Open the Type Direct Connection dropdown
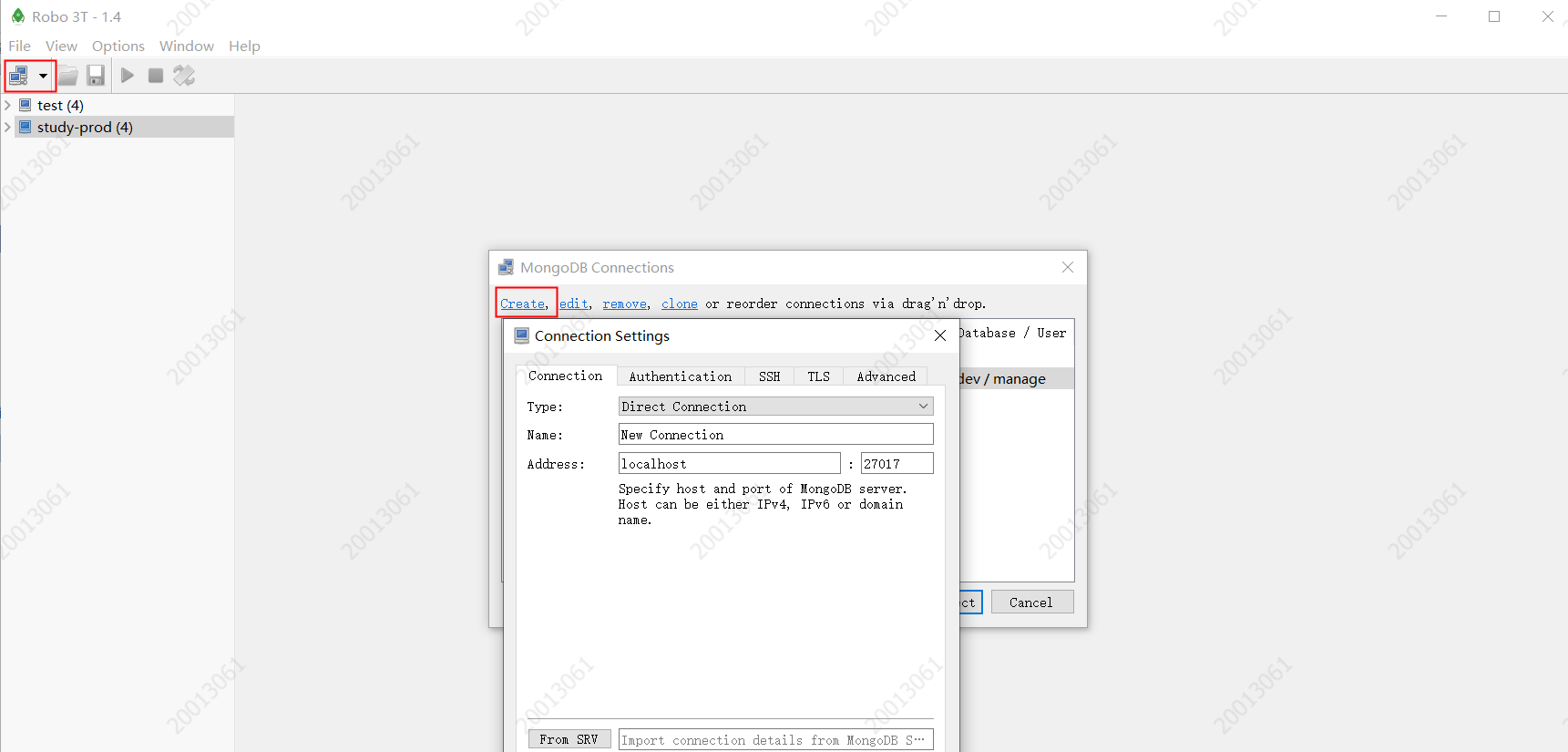Screen dimensions: 1568x752 point(776,407)
